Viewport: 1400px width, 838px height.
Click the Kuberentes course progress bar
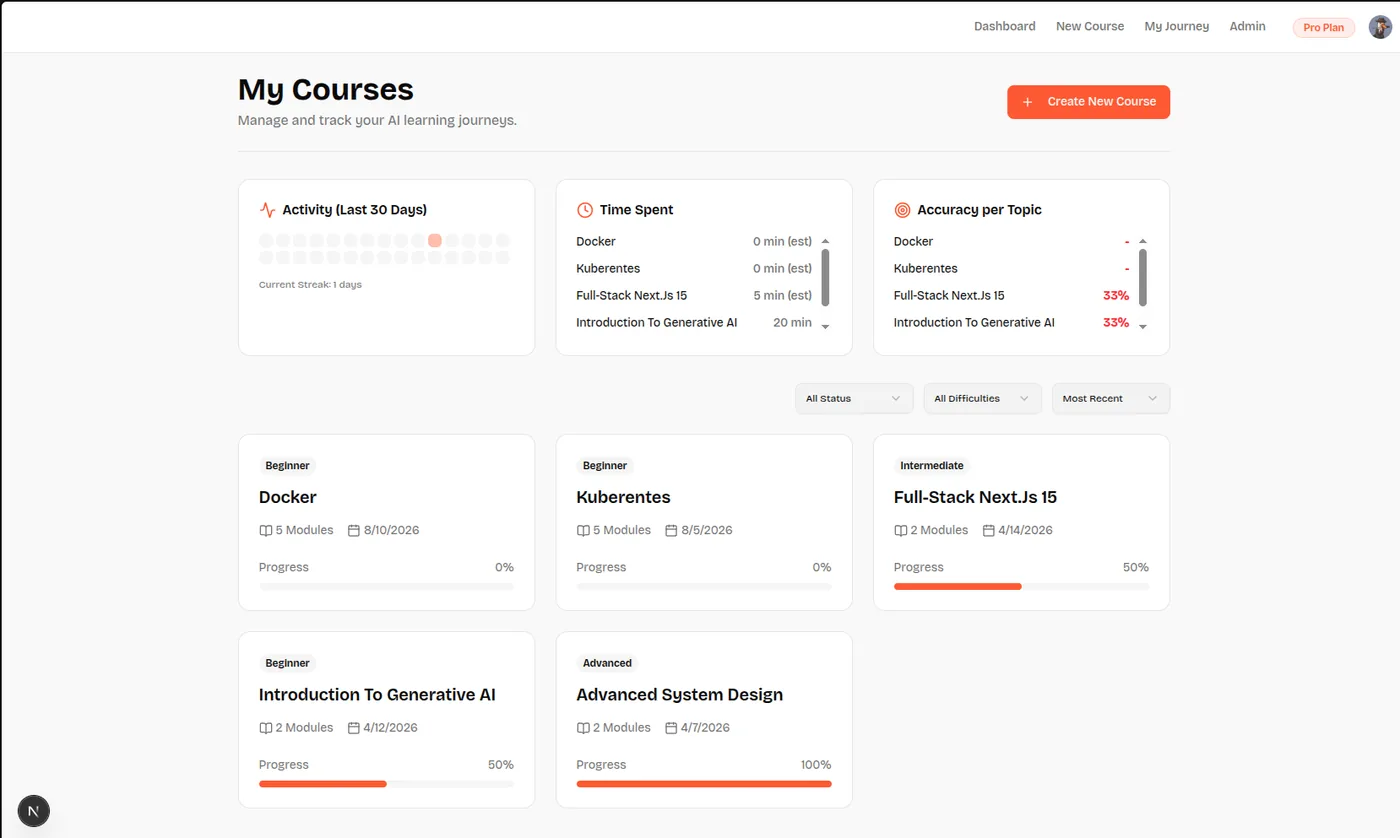[704, 587]
